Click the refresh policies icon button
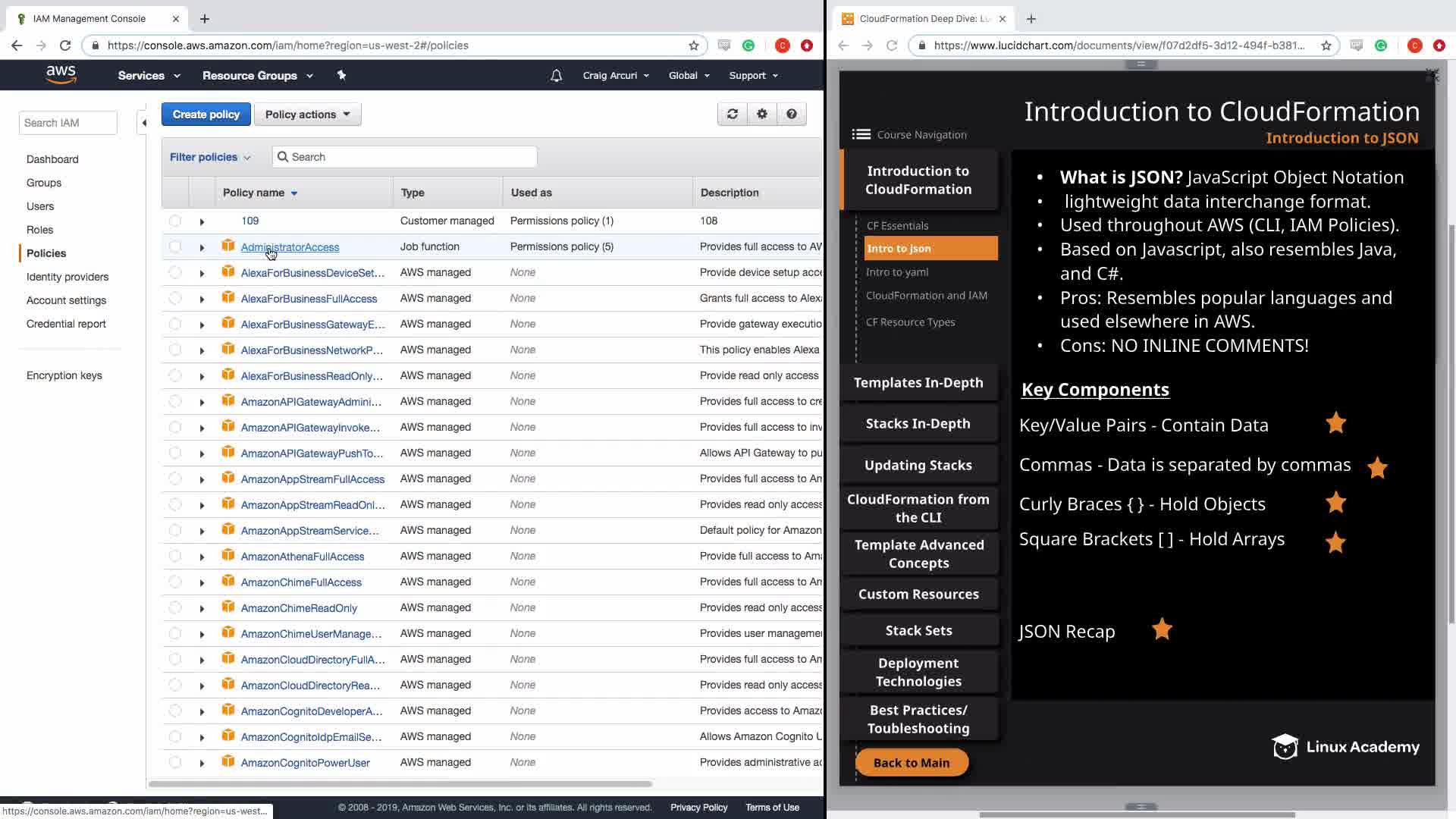1456x819 pixels. 732,115
